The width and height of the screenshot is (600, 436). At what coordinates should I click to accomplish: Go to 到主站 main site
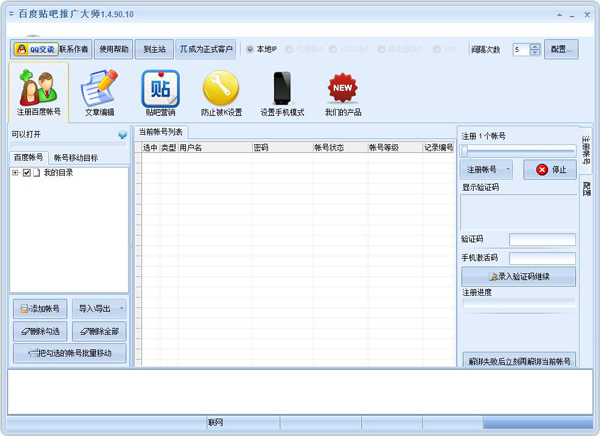tap(154, 49)
